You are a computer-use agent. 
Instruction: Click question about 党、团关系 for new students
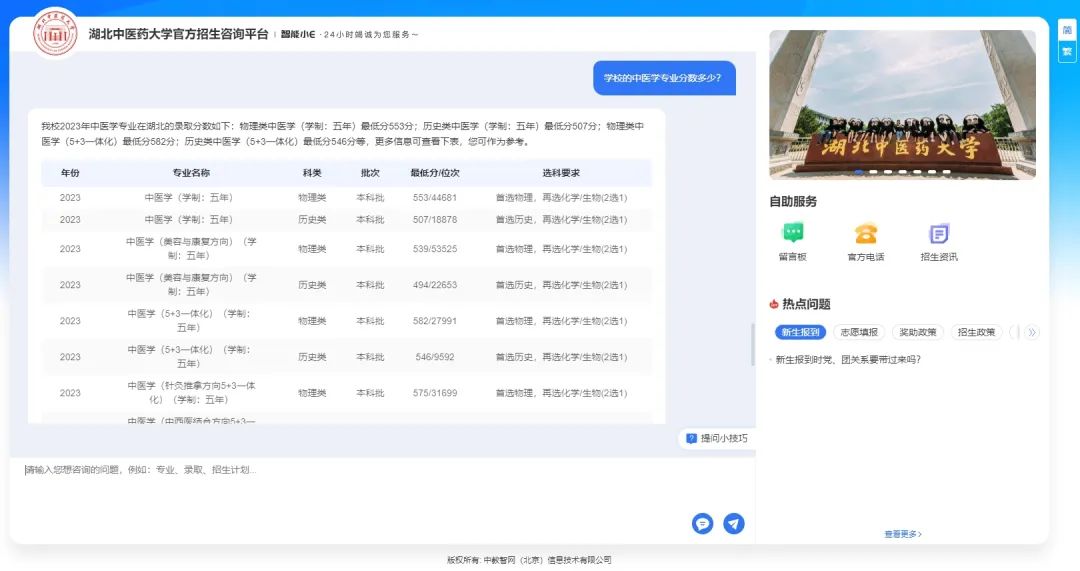pyautogui.click(x=848, y=359)
